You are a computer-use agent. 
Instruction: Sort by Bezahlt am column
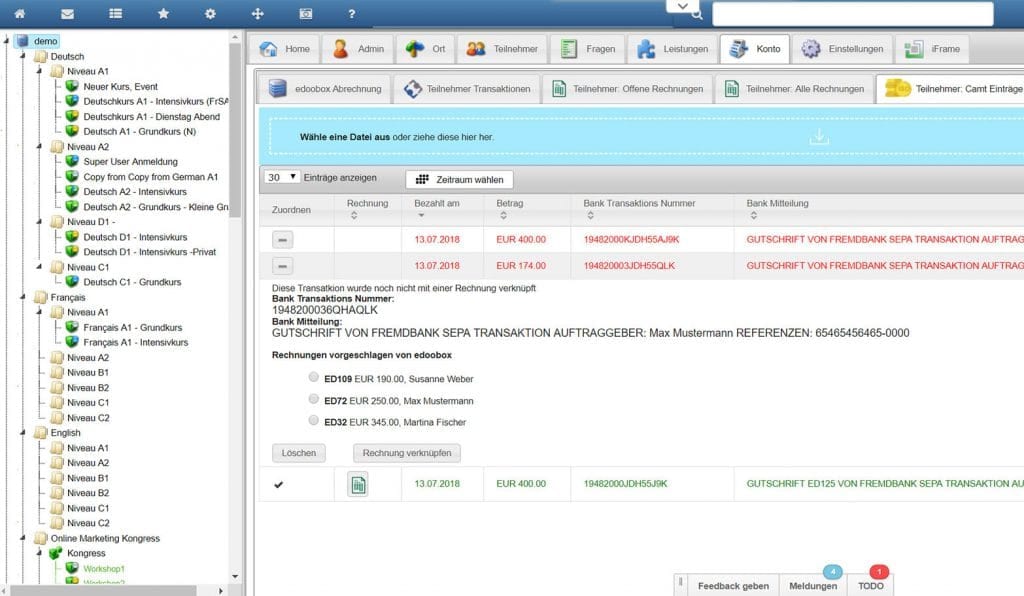point(437,209)
